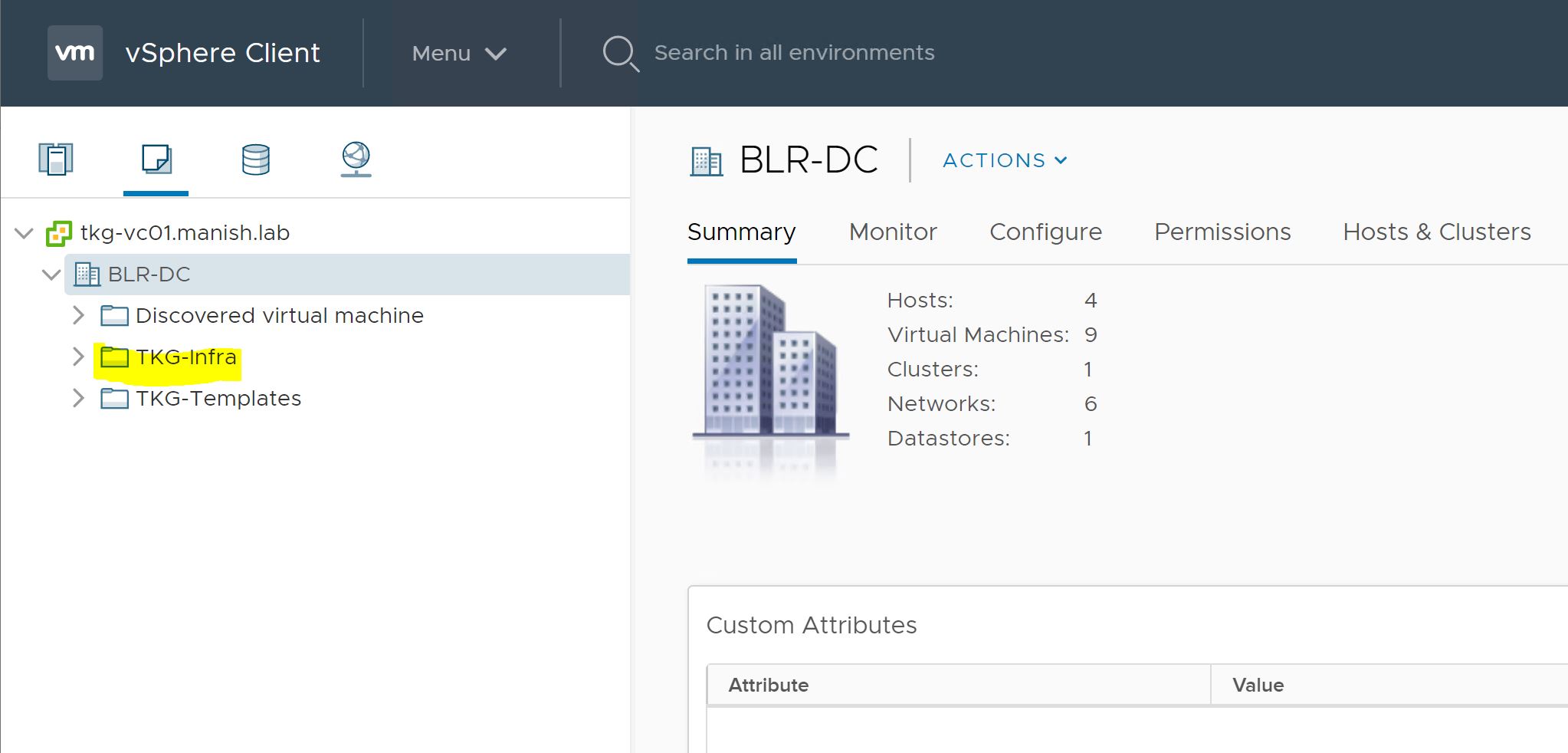Click the VMware vm logo
Image resolution: width=1568 pixels, height=753 pixels.
(x=75, y=53)
